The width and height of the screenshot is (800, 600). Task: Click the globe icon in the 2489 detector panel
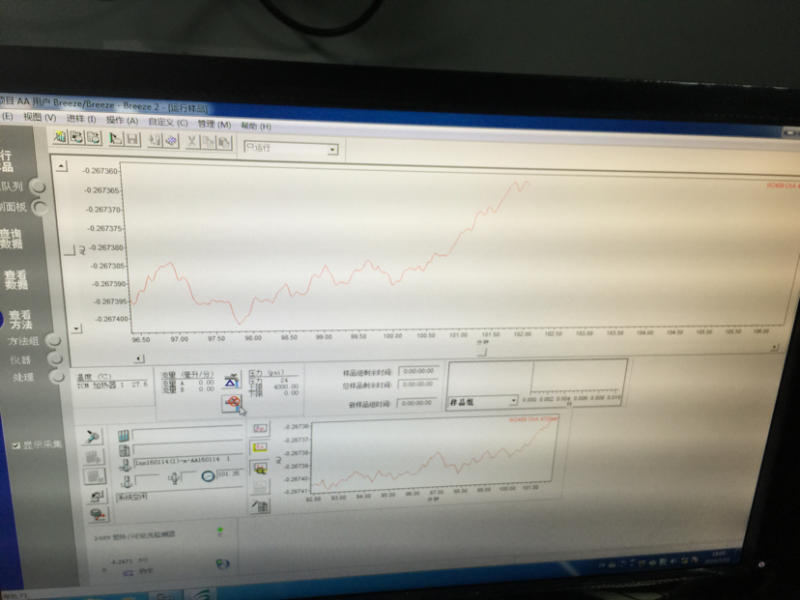222,564
